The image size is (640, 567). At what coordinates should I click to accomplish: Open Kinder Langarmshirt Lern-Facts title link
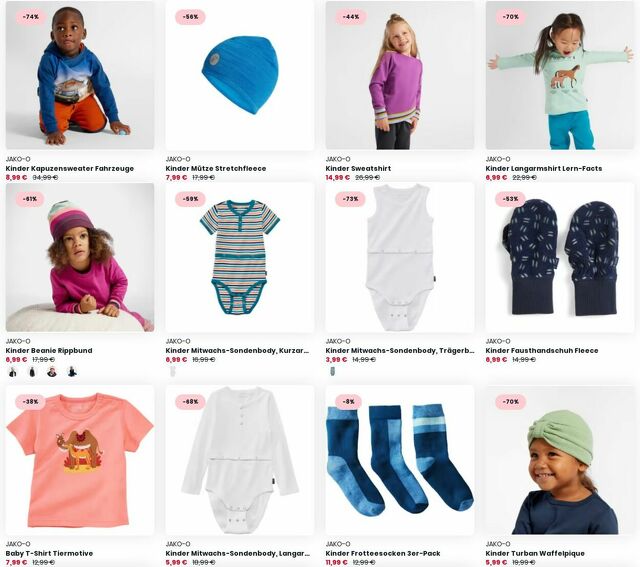pos(544,168)
